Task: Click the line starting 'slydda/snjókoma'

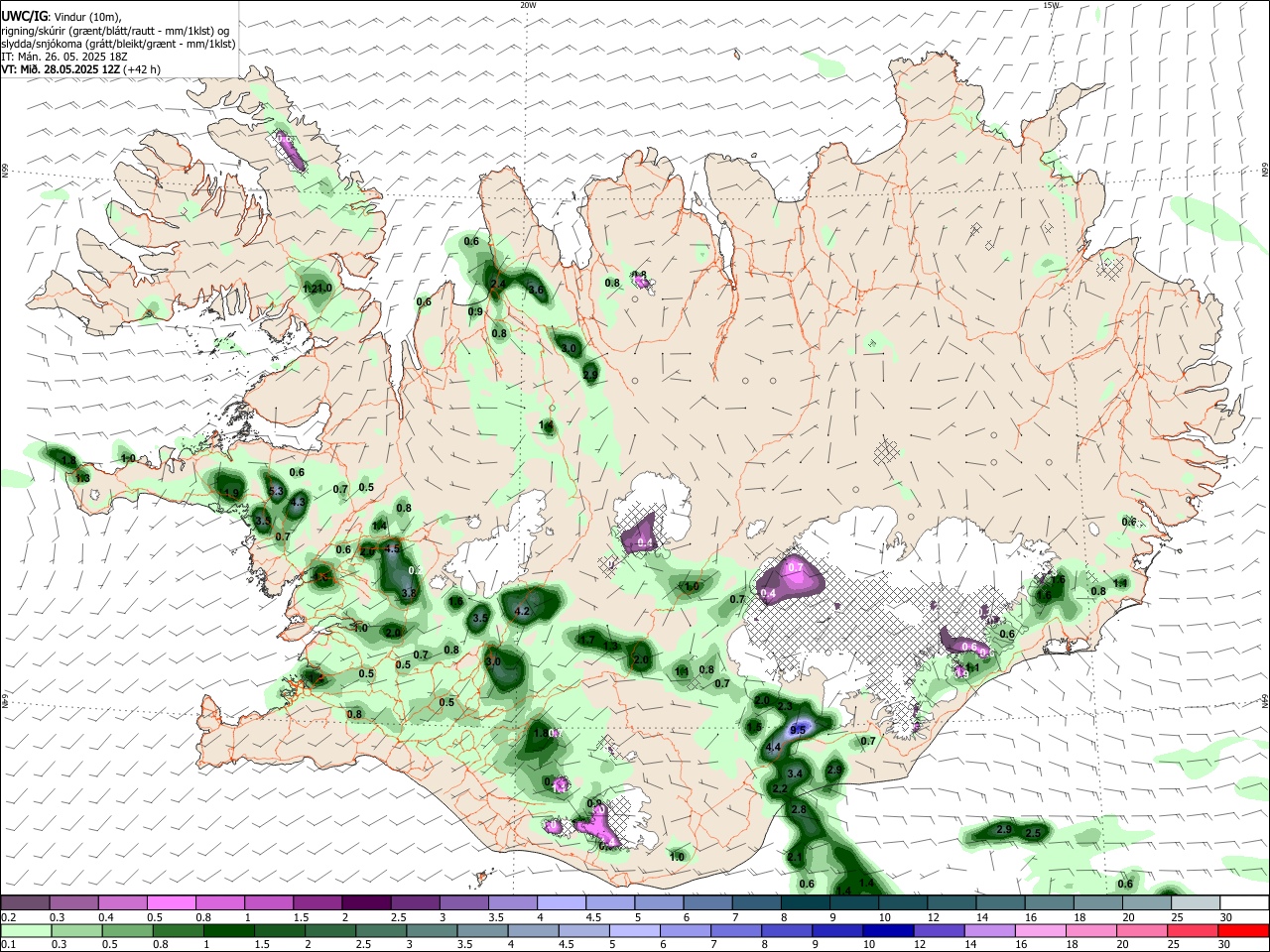Action: (118, 44)
